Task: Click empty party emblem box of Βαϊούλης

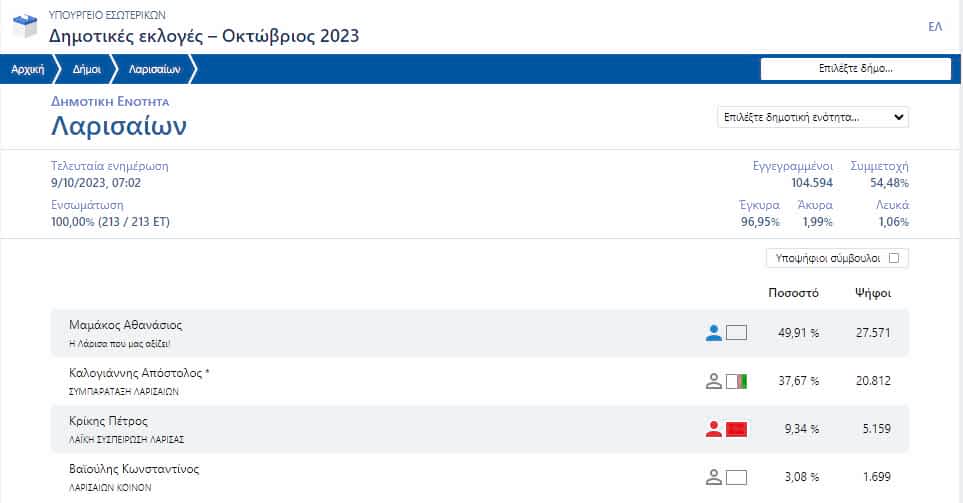Action: point(737,477)
